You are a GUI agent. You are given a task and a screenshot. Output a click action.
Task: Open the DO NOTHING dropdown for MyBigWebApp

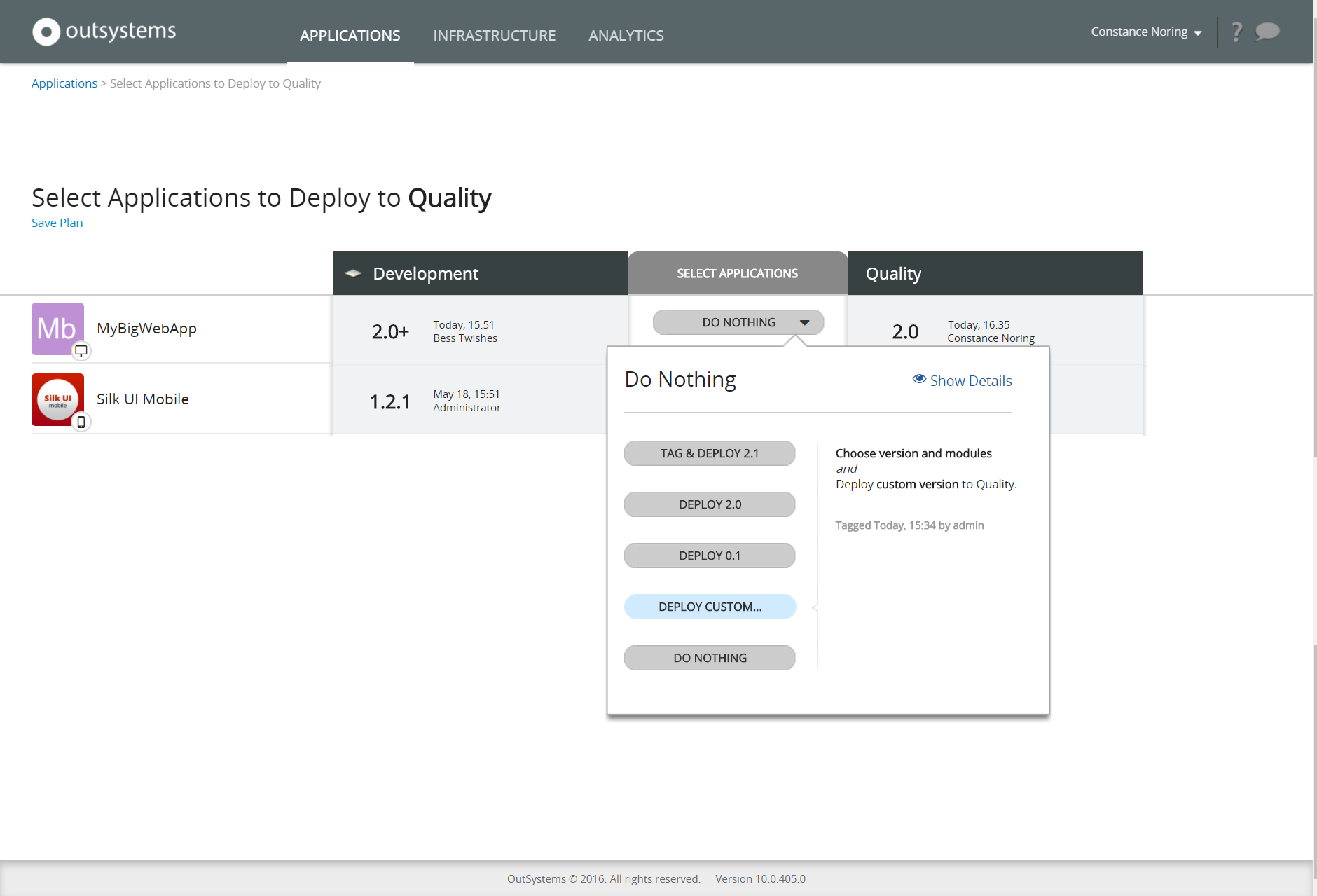[738, 322]
